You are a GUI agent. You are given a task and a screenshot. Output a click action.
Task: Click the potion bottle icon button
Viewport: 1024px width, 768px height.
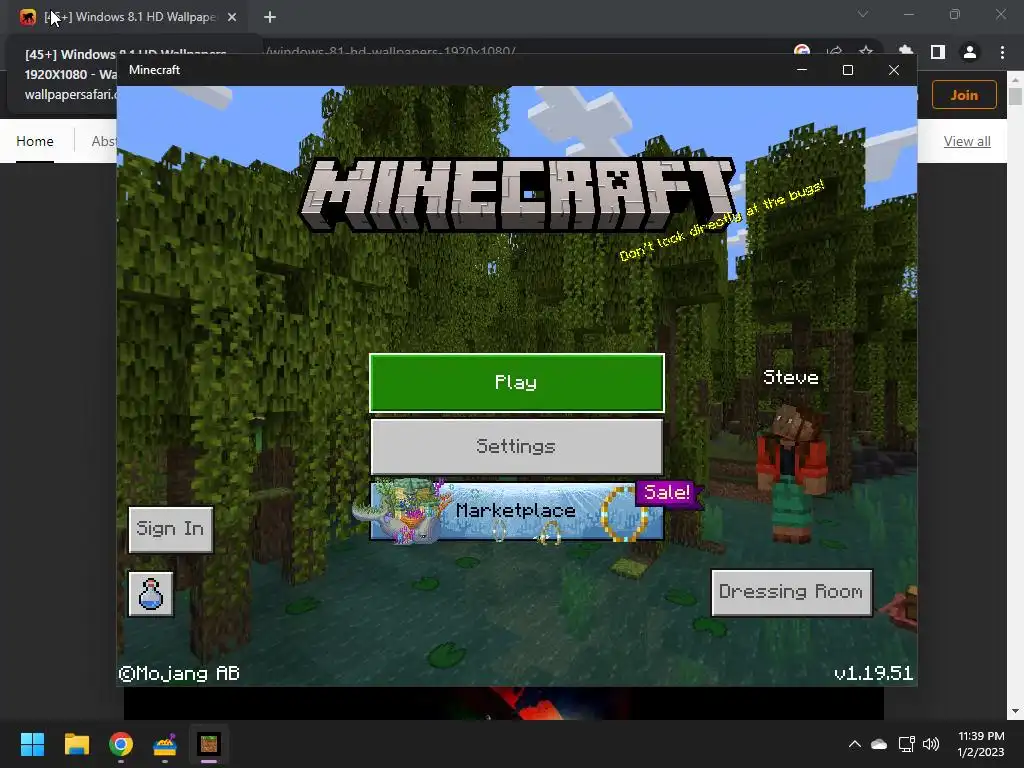click(151, 594)
